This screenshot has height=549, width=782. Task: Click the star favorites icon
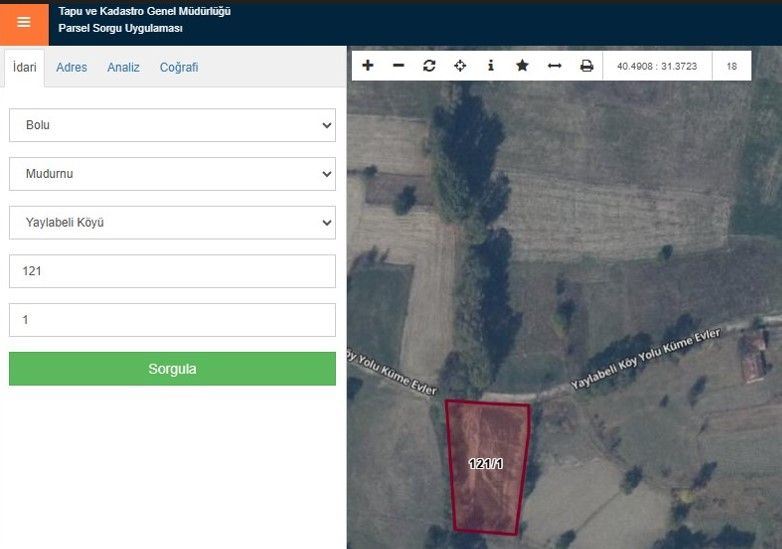pyautogui.click(x=522, y=66)
